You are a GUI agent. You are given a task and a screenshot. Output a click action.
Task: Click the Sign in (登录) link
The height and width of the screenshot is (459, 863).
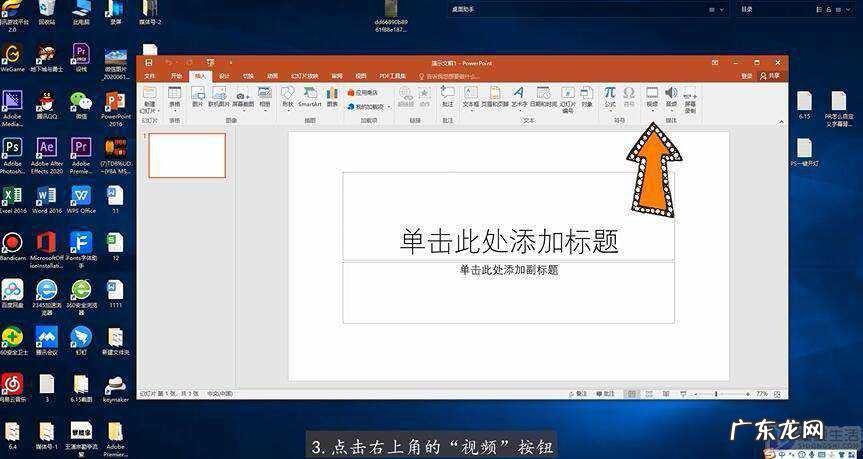pos(746,76)
